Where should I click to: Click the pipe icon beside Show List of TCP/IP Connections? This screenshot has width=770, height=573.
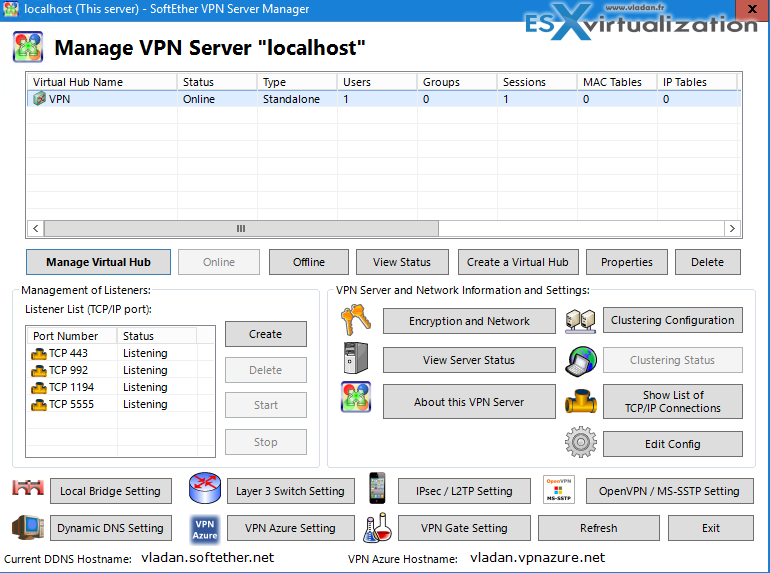(580, 401)
